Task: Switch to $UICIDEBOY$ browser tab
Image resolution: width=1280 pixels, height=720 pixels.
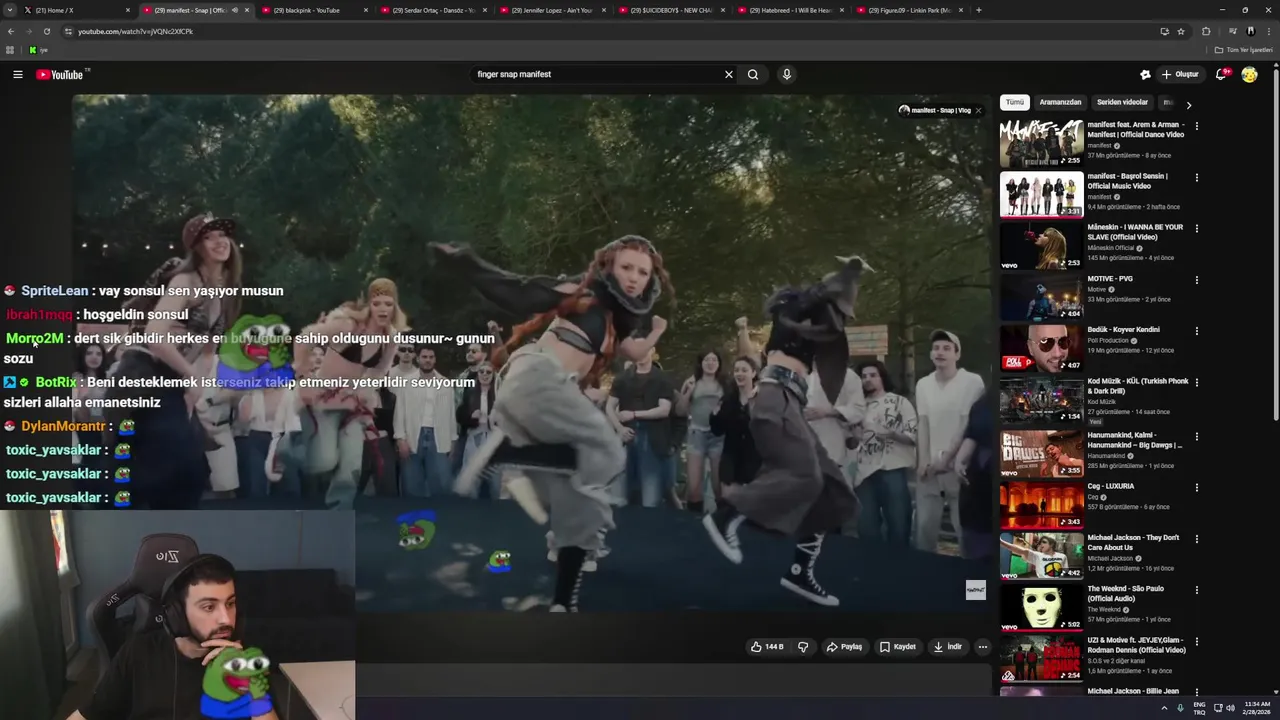Action: pos(670,10)
